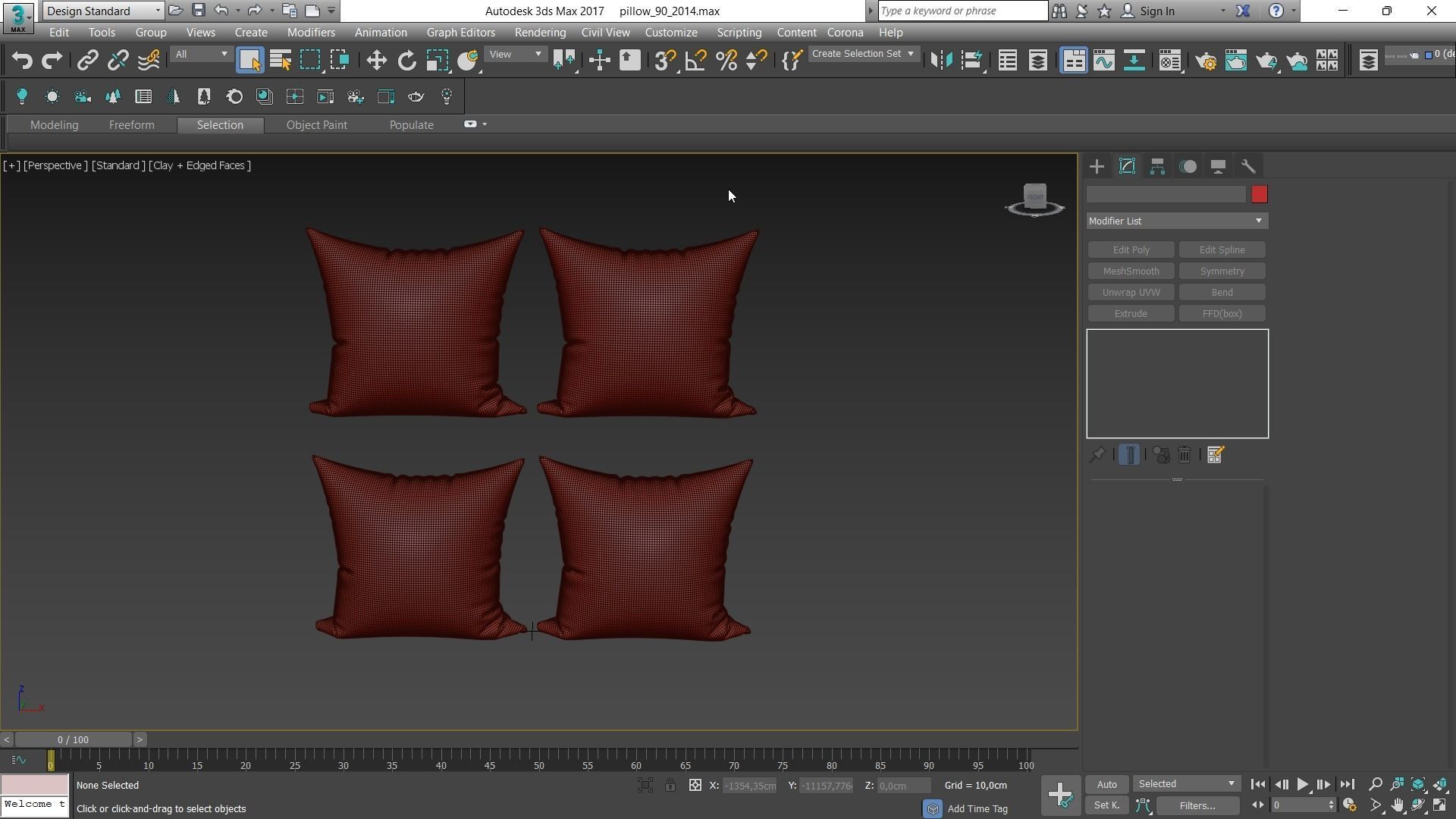Viewport: 1456px width, 819px height.
Task: Open the Sign In dropdown arrow
Action: click(x=1222, y=11)
